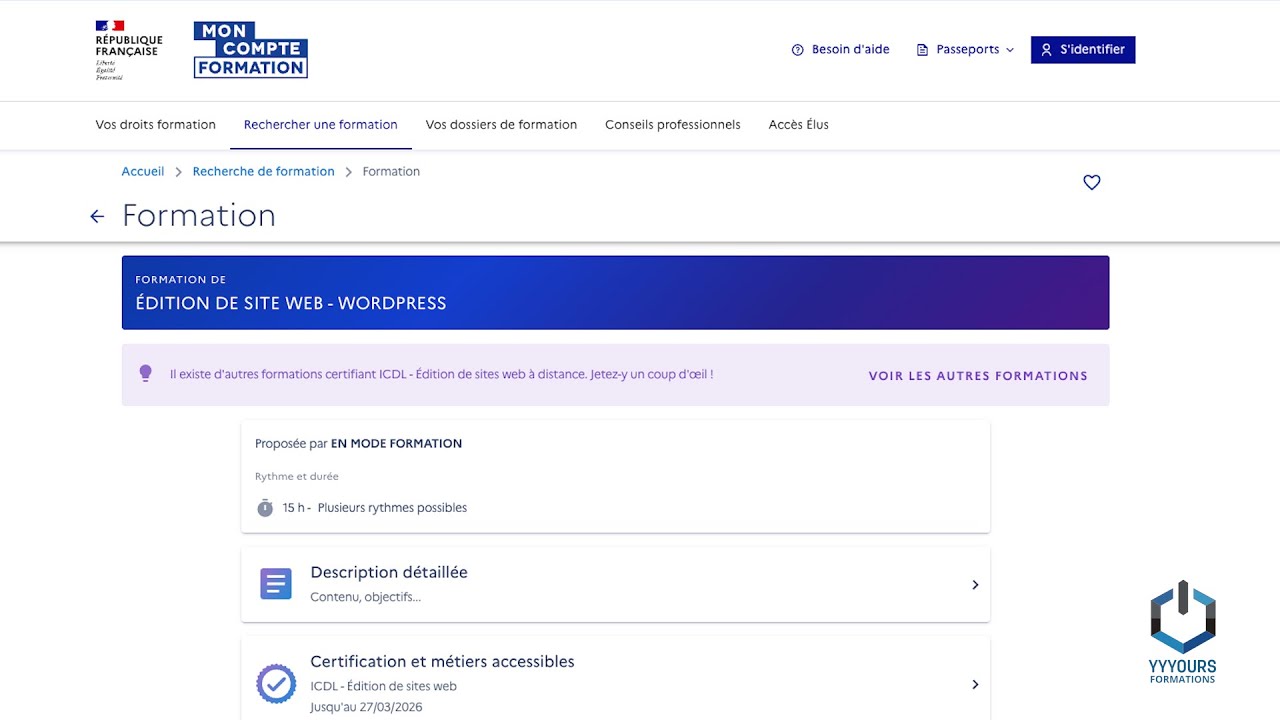The image size is (1280, 720).
Task: Go to Vos dossiers de formation
Action: coord(501,125)
